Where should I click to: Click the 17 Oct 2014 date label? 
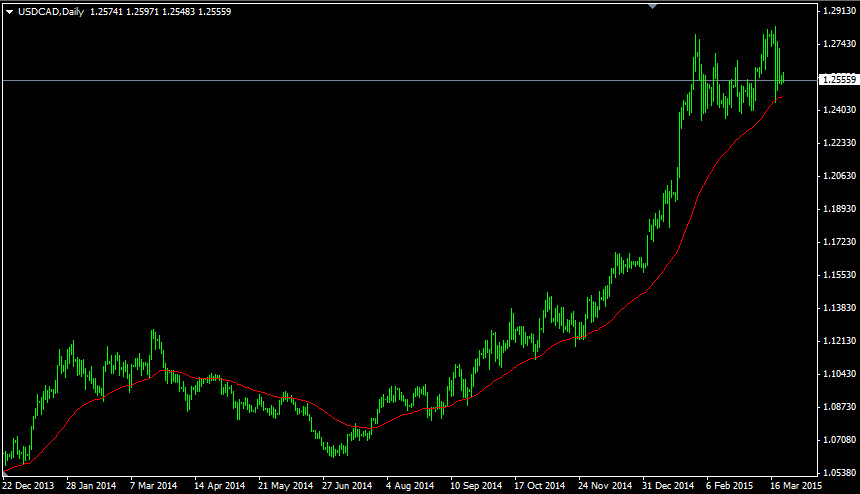click(539, 486)
